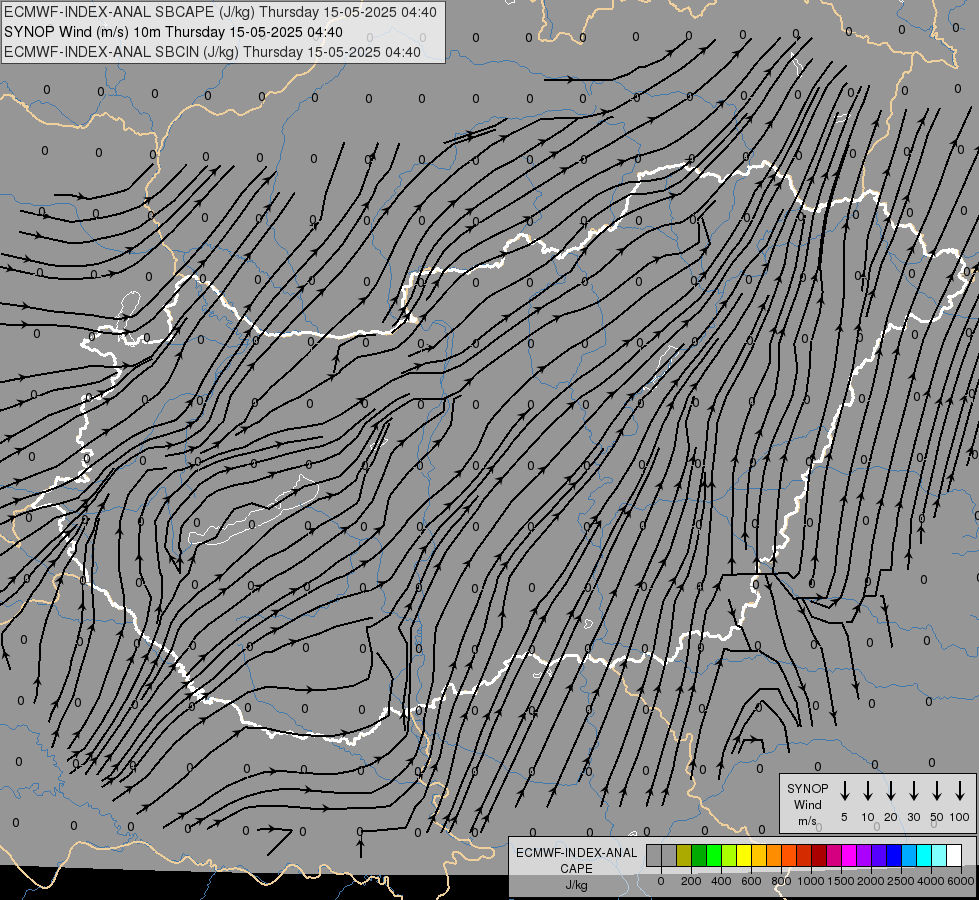Pick the red-orange swatch left of 1000
Screen dimensions: 979x900
point(804,855)
